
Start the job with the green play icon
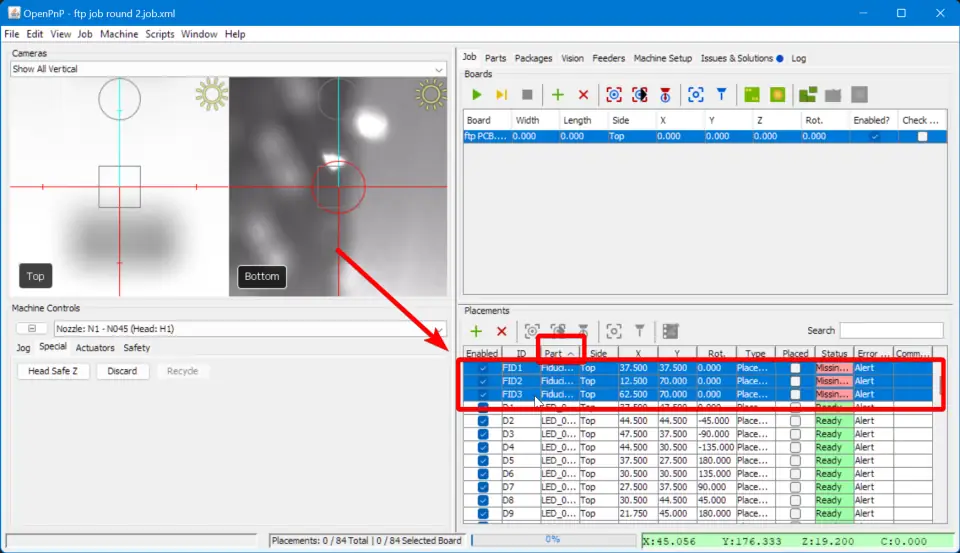click(x=477, y=94)
